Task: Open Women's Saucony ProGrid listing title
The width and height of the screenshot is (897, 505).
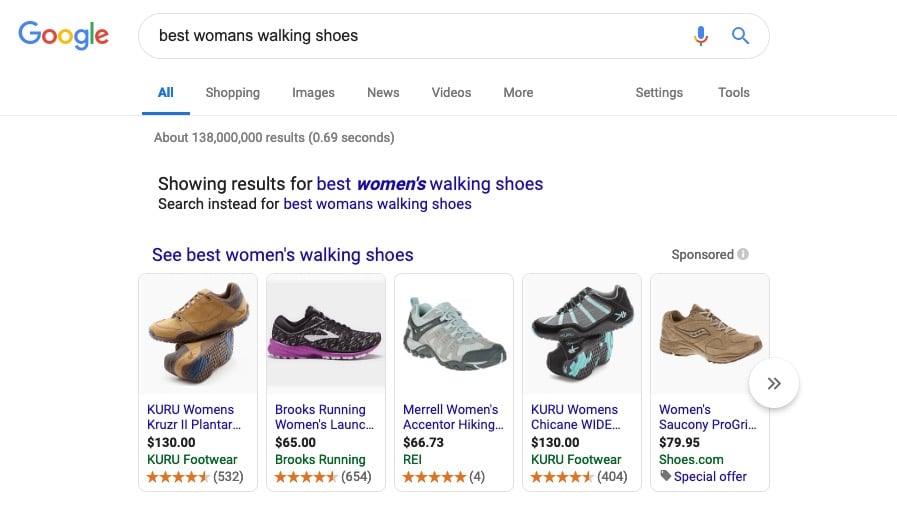Action: 708,417
